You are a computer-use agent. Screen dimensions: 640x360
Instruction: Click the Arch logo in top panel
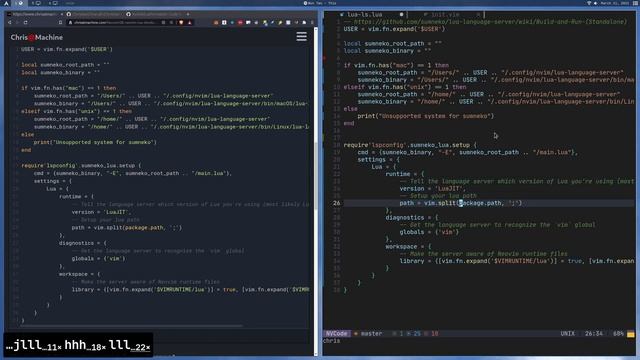[6, 3]
